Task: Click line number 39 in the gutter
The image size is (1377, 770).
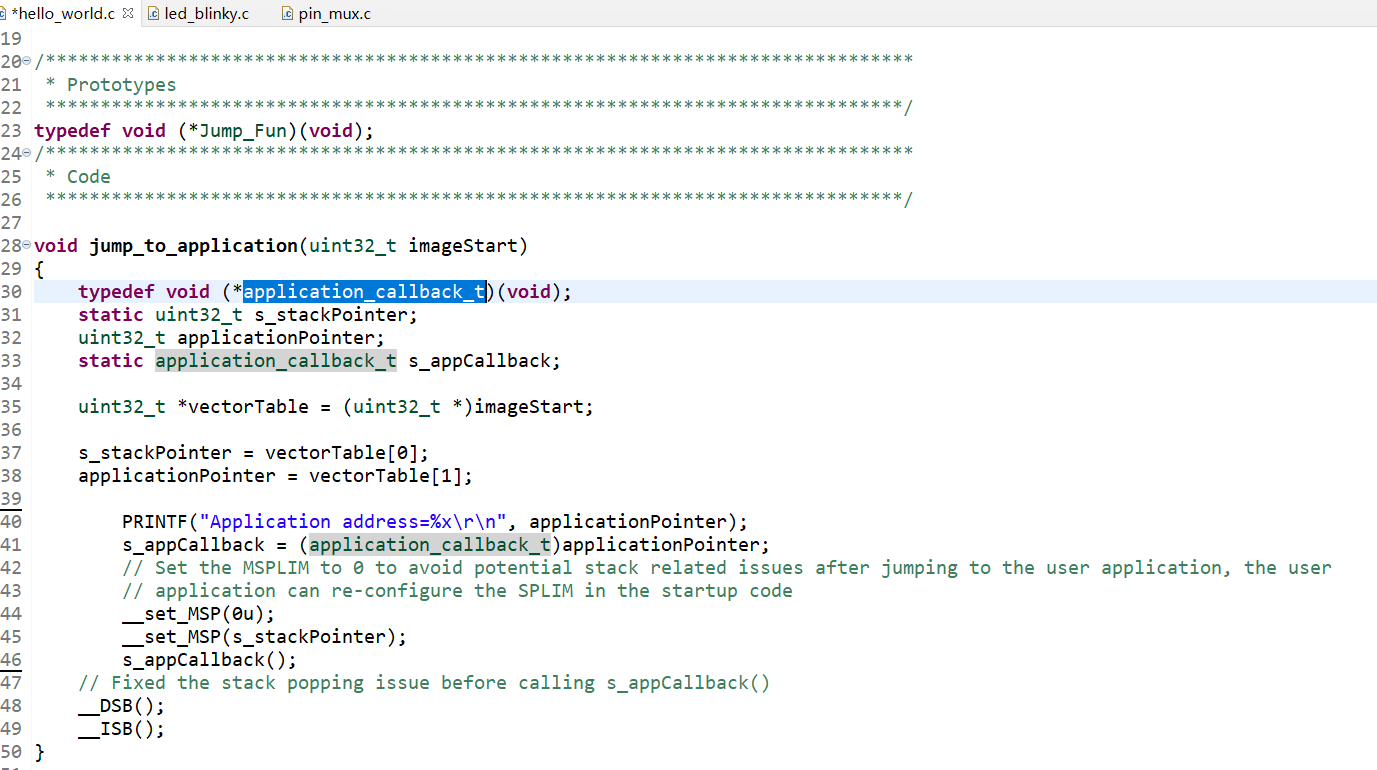Action: tap(11, 499)
